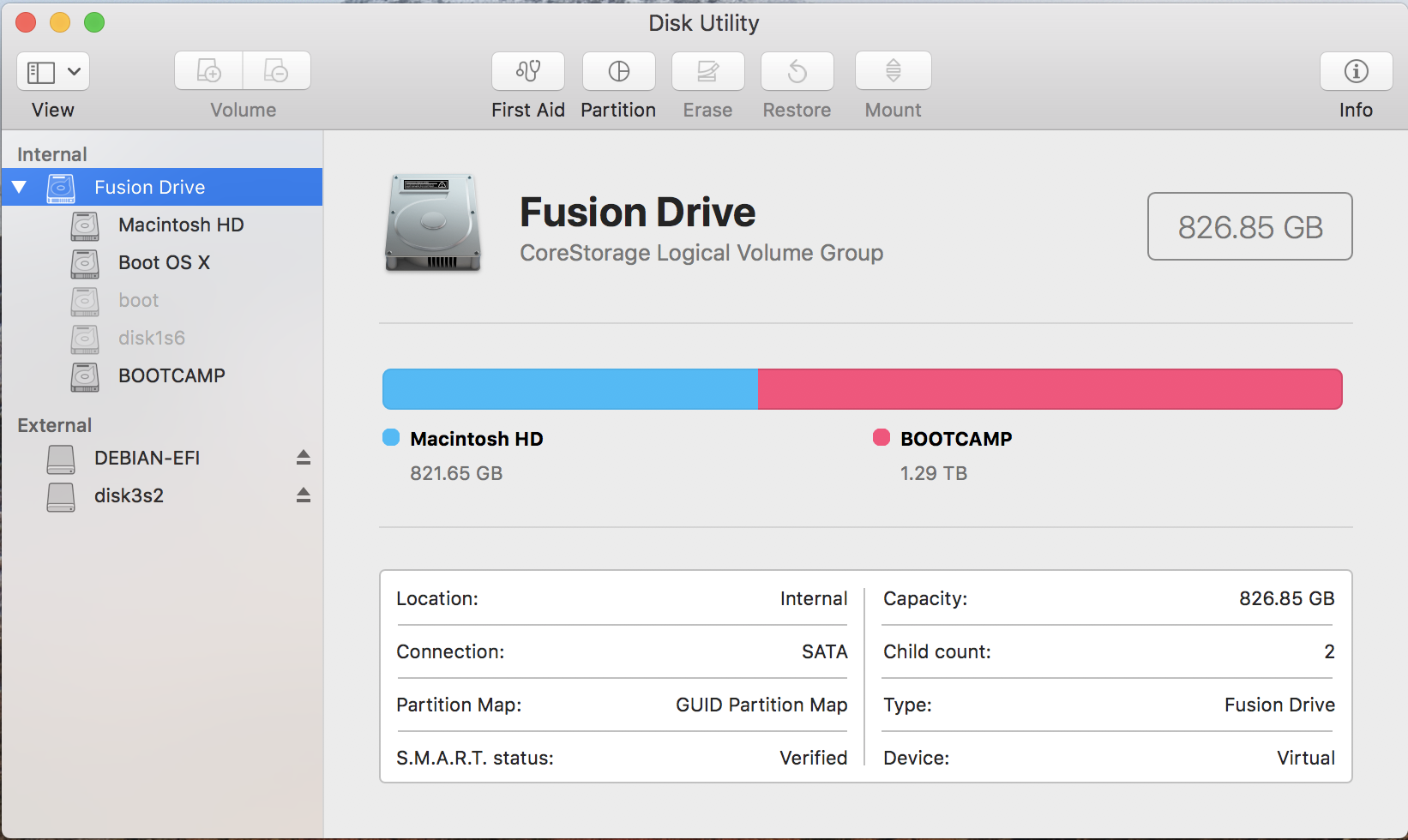
Task: Select Fusion Drive in the sidebar
Action: coord(162,187)
